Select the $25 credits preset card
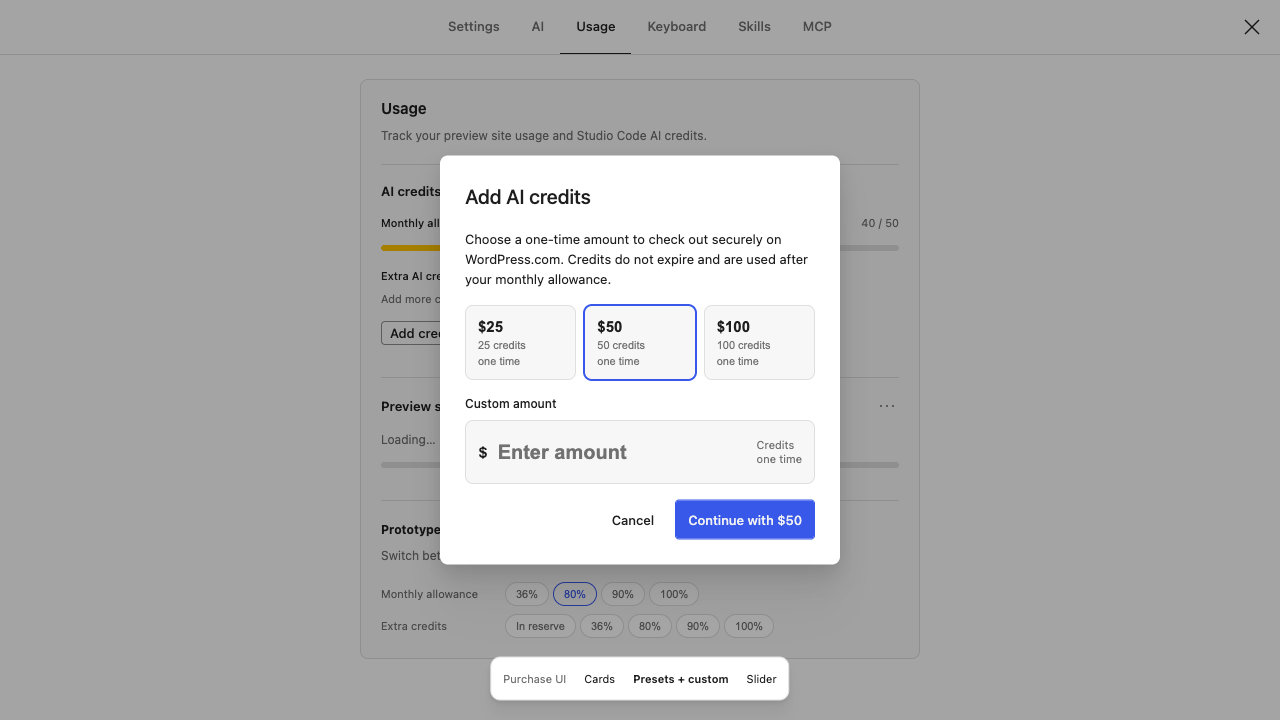The height and width of the screenshot is (720, 1280). pyautogui.click(x=520, y=343)
